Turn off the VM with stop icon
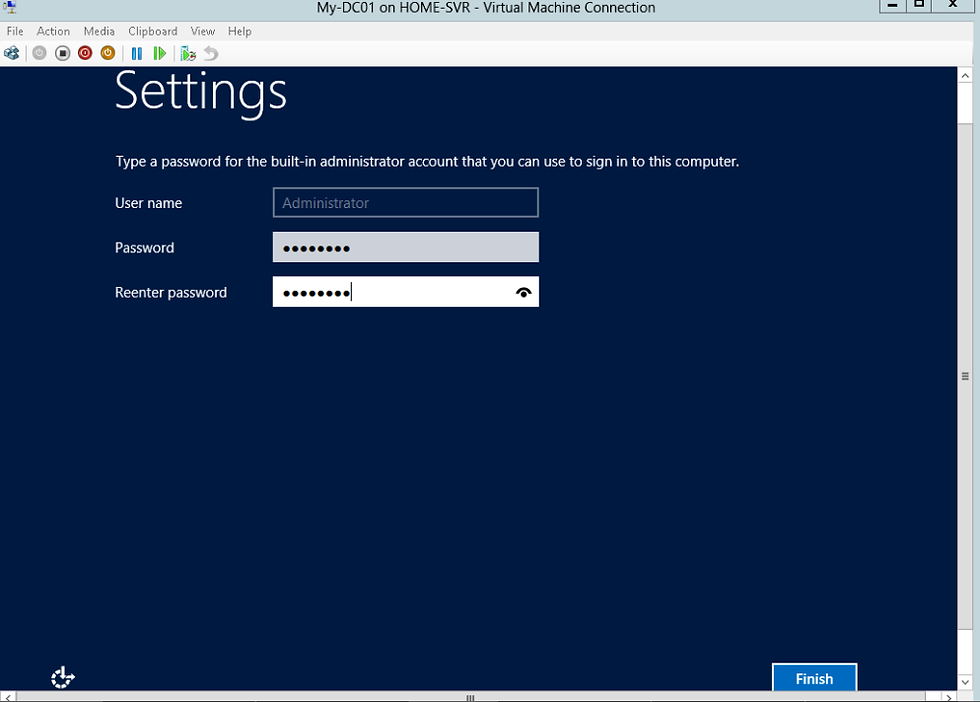Viewport: 980px width, 702px height. pos(62,53)
